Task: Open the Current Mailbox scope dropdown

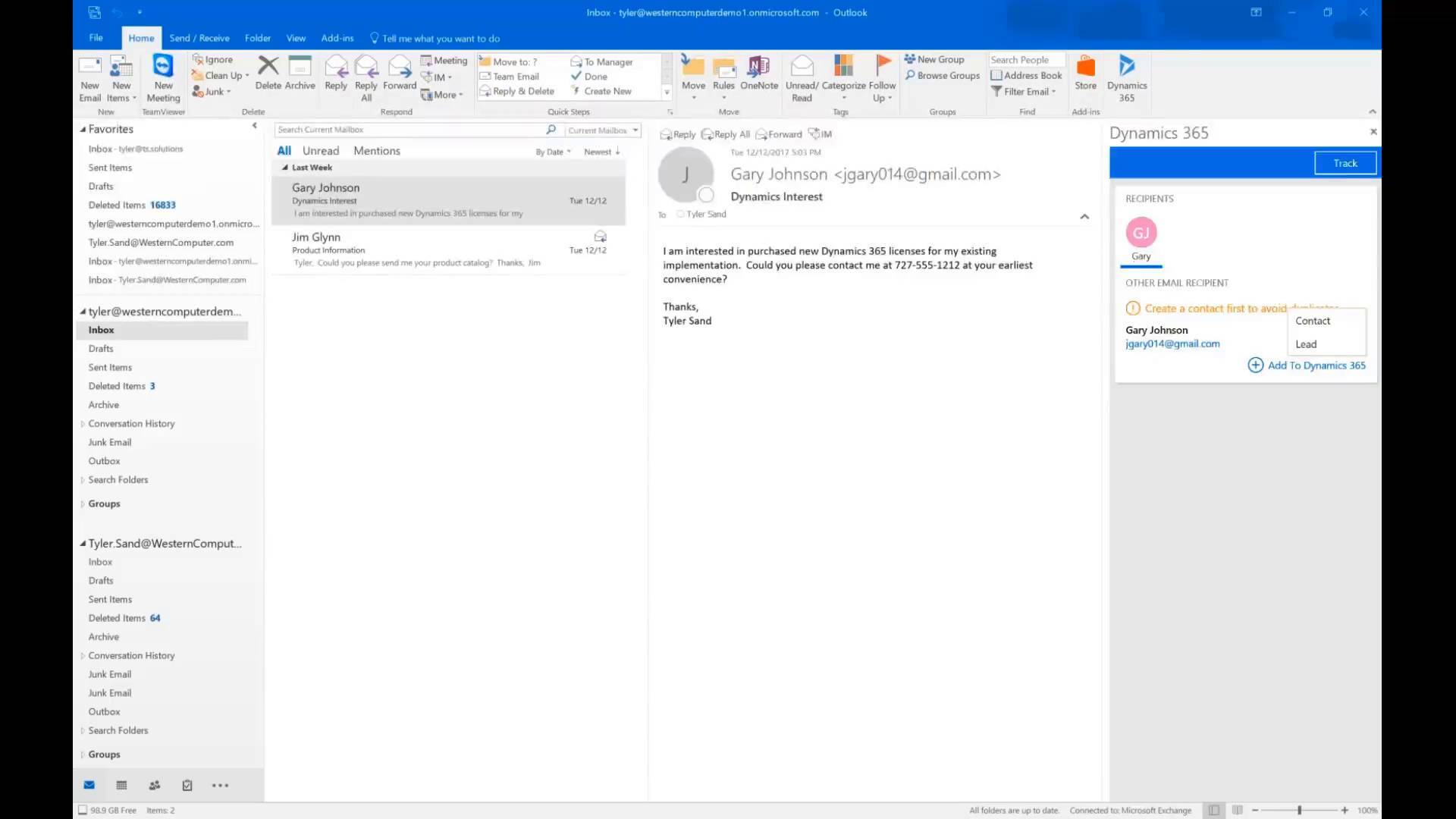Action: [602, 130]
